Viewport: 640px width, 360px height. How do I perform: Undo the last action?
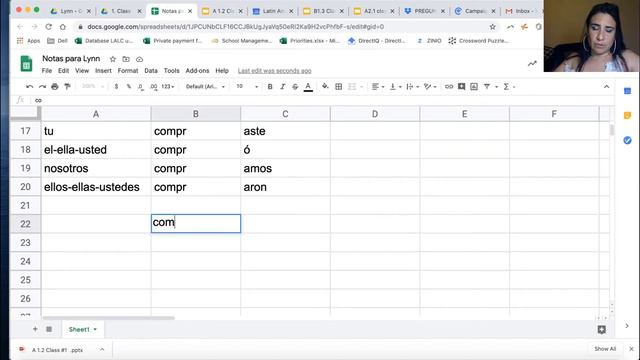(29, 87)
